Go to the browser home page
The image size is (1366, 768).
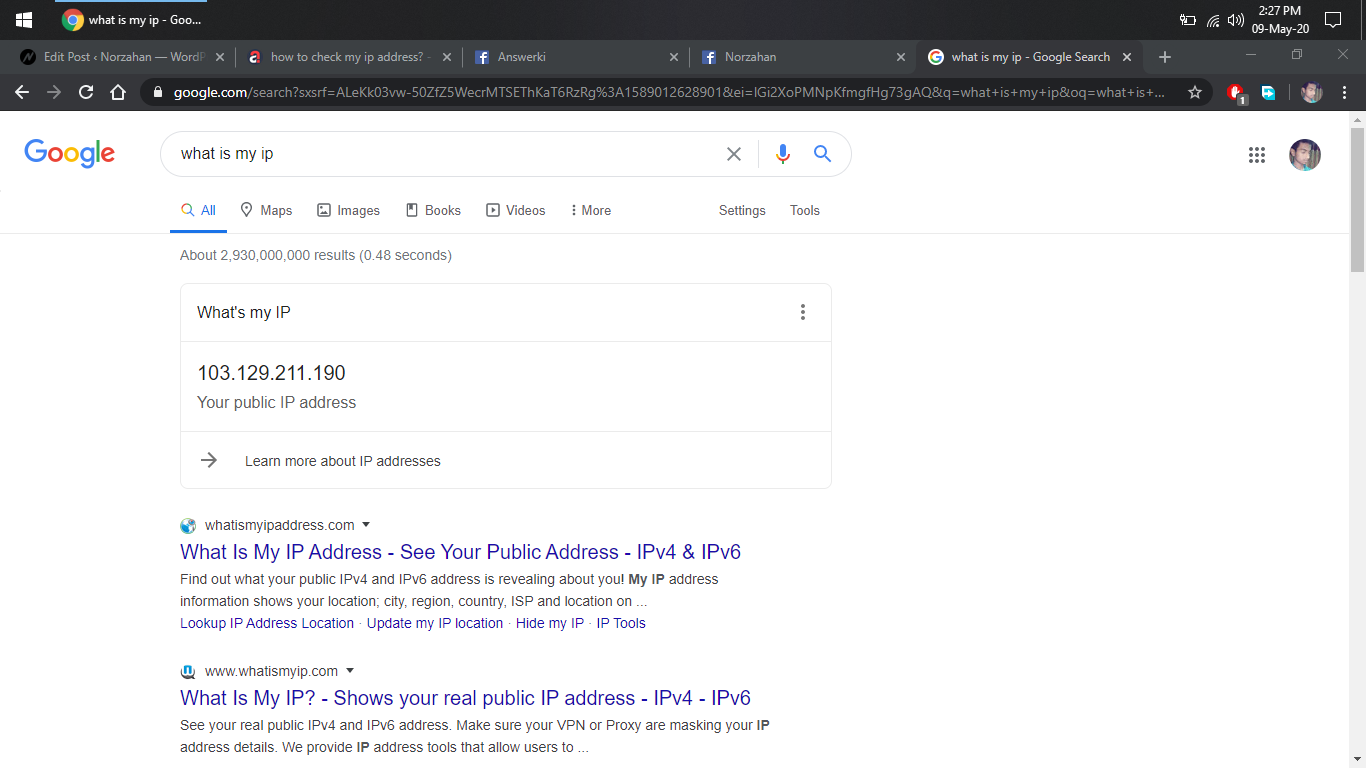118,93
